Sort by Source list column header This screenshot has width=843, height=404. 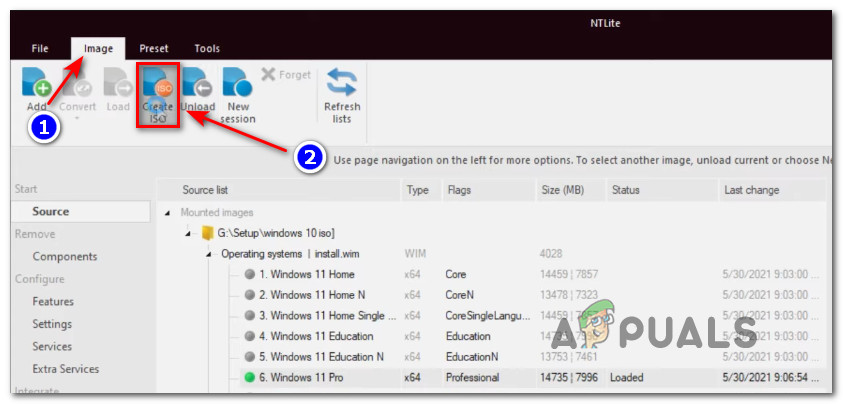279,190
